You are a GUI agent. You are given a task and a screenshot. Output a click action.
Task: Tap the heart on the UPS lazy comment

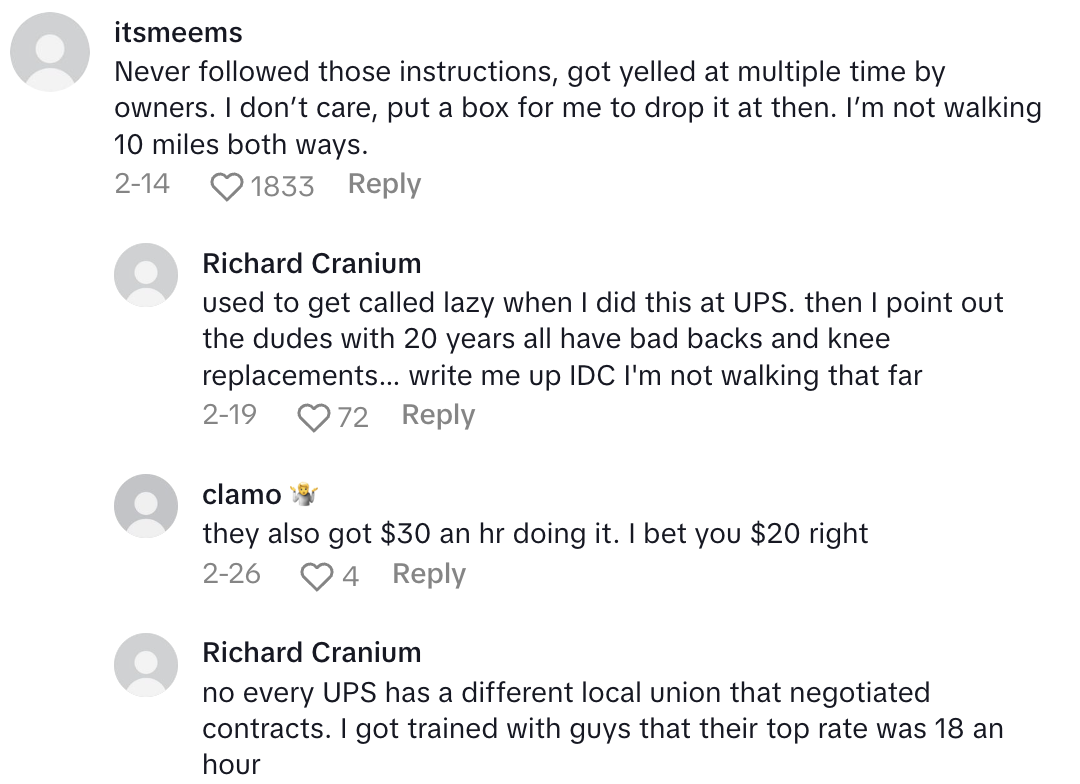[x=314, y=418]
